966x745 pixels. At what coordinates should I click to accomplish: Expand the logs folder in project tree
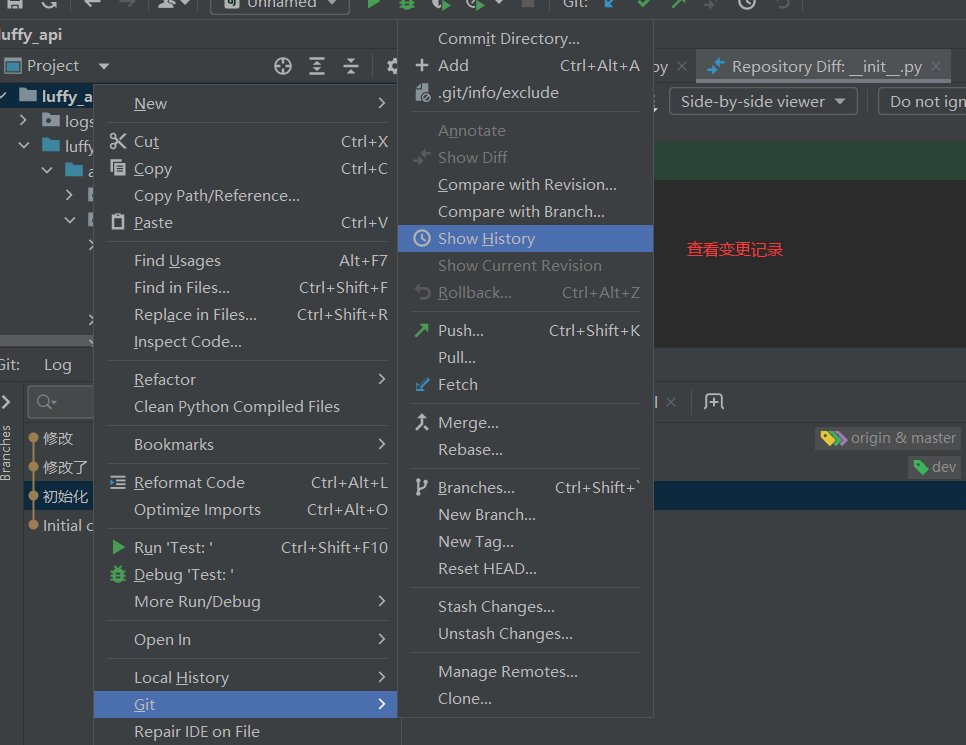(x=23, y=120)
